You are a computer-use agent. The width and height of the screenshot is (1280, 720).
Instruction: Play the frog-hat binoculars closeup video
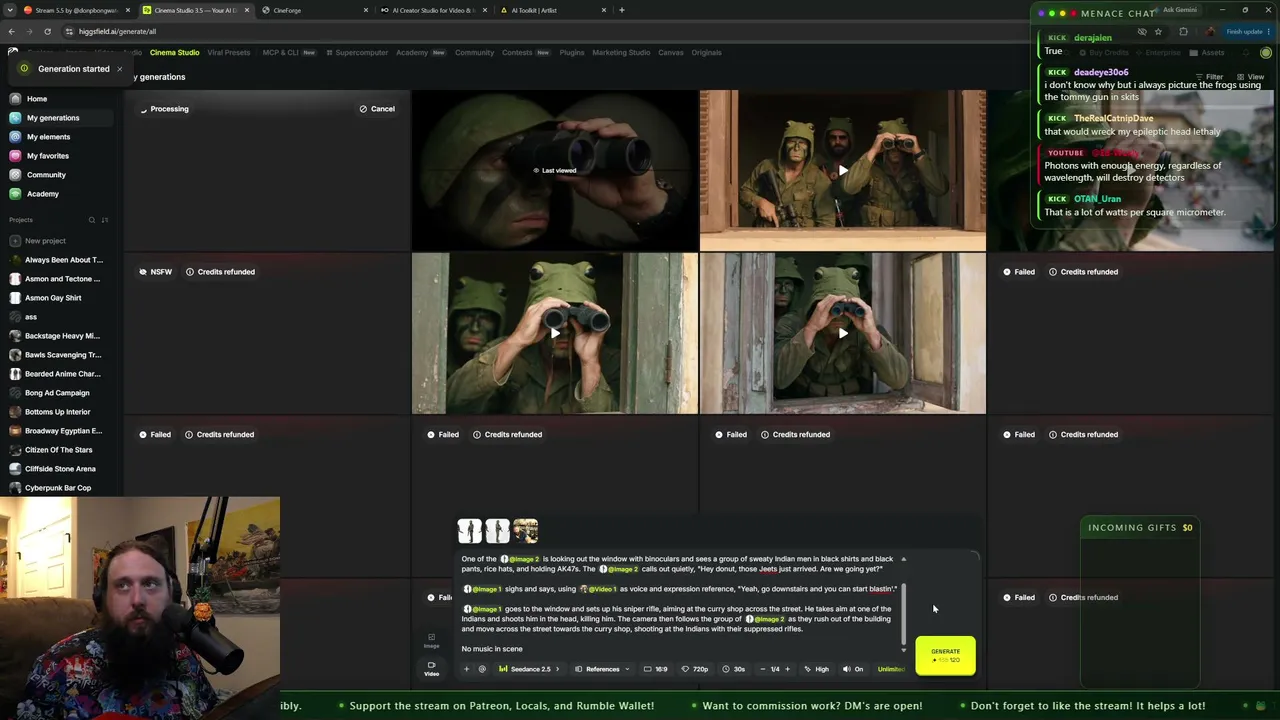(x=555, y=333)
